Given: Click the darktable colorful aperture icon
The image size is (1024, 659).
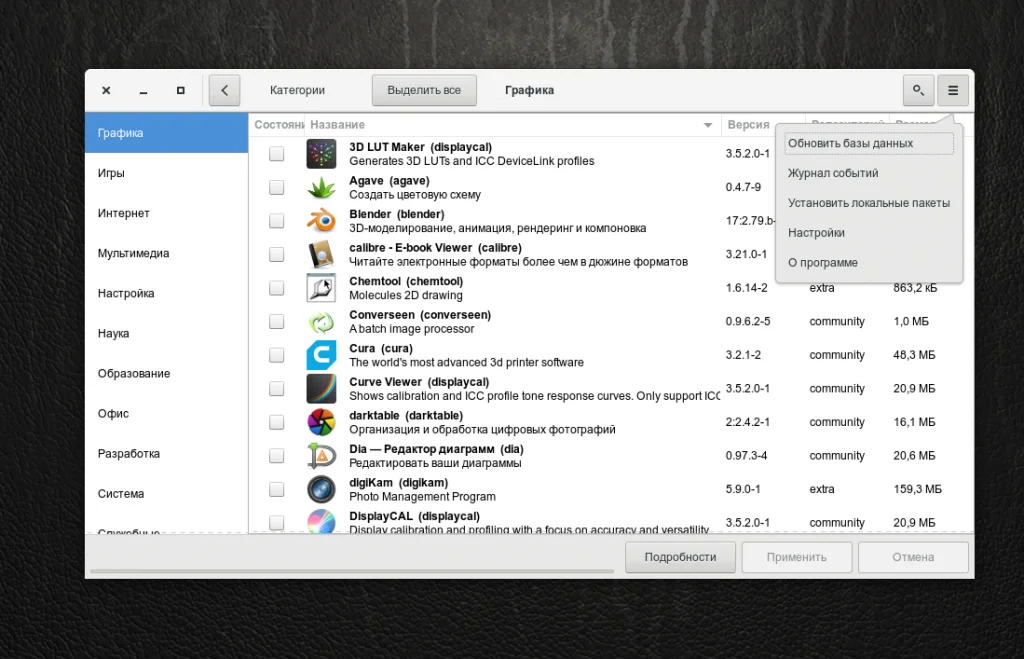Looking at the screenshot, I should (321, 423).
